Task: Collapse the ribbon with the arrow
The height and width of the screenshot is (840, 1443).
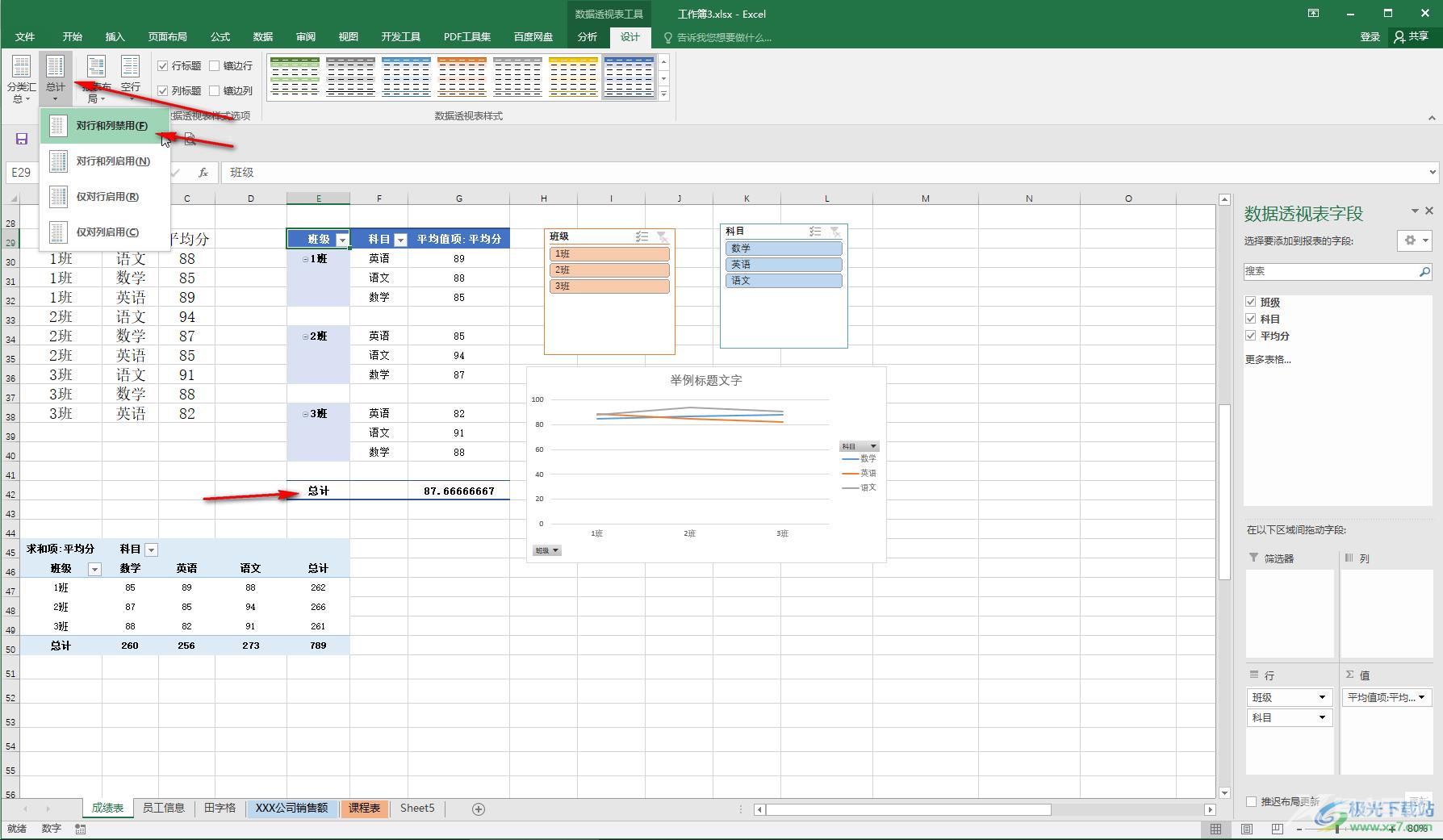Action: coord(1432,118)
